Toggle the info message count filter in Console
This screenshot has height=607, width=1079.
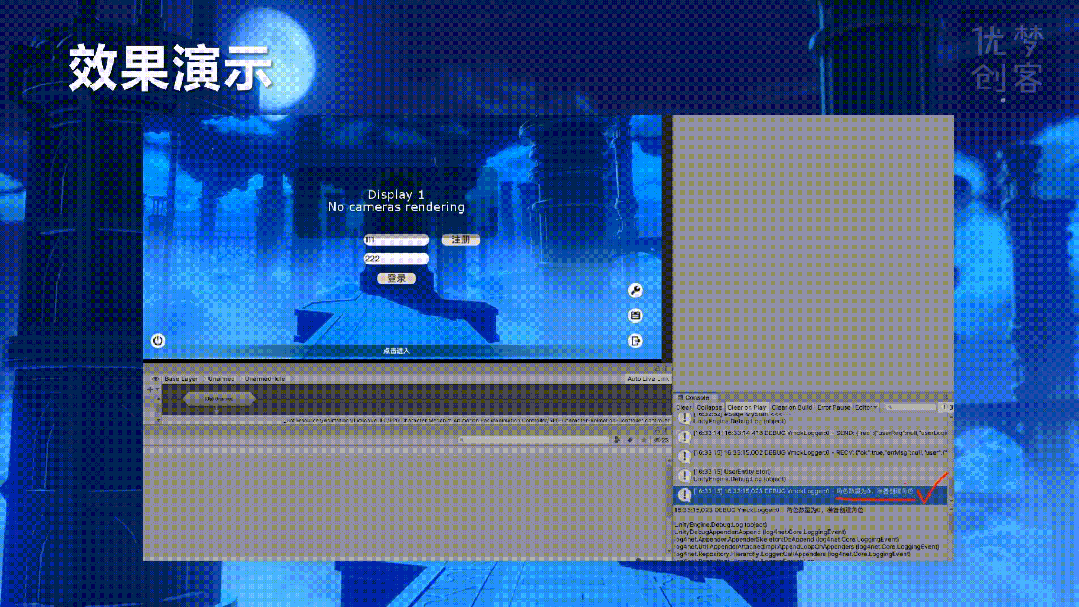pos(948,407)
